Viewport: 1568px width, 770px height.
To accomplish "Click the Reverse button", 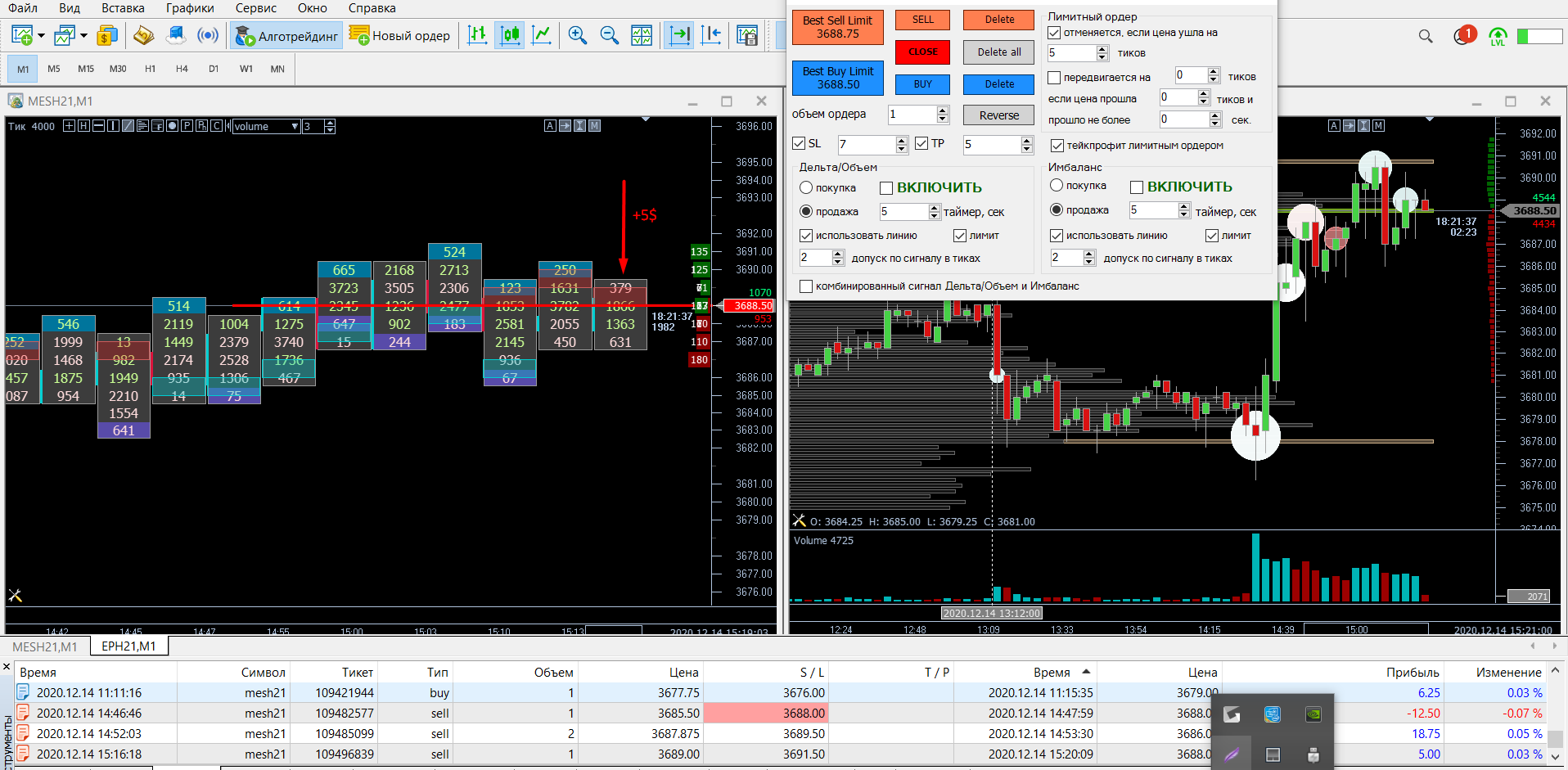I will point(999,115).
